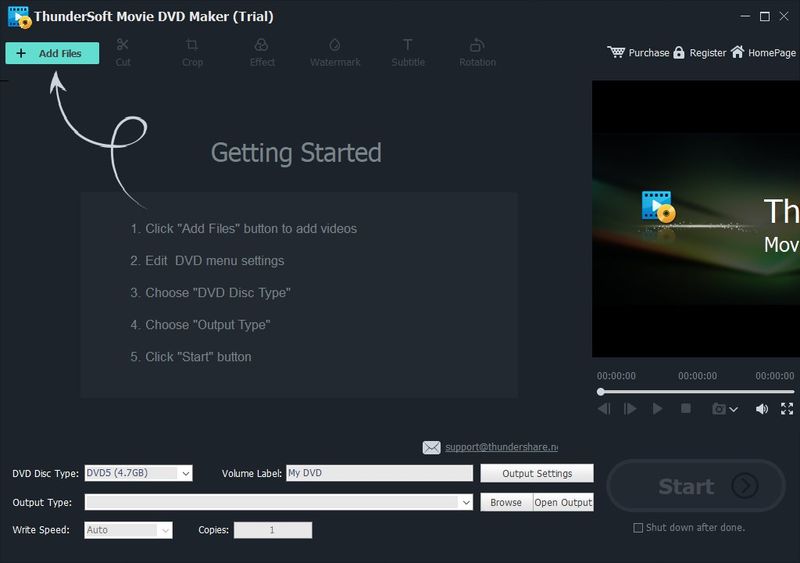This screenshot has width=800, height=563.
Task: Minimize the application window
Action: pyautogui.click(x=745, y=16)
